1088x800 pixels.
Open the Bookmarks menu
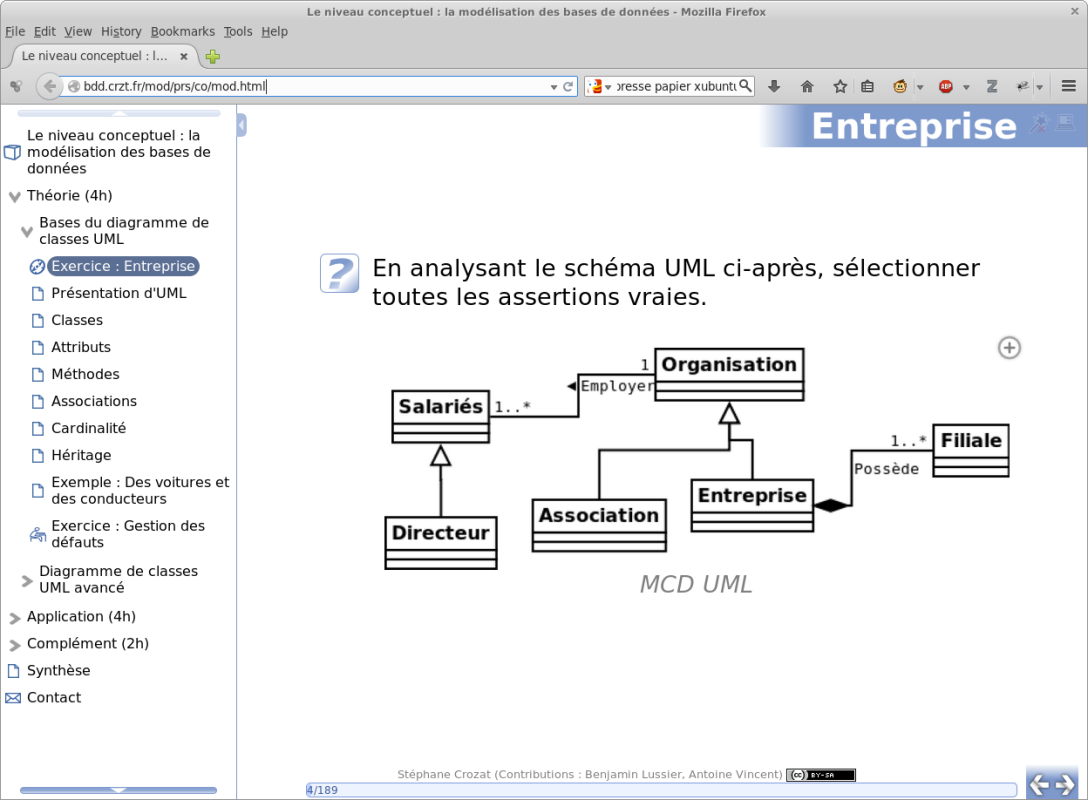(182, 31)
